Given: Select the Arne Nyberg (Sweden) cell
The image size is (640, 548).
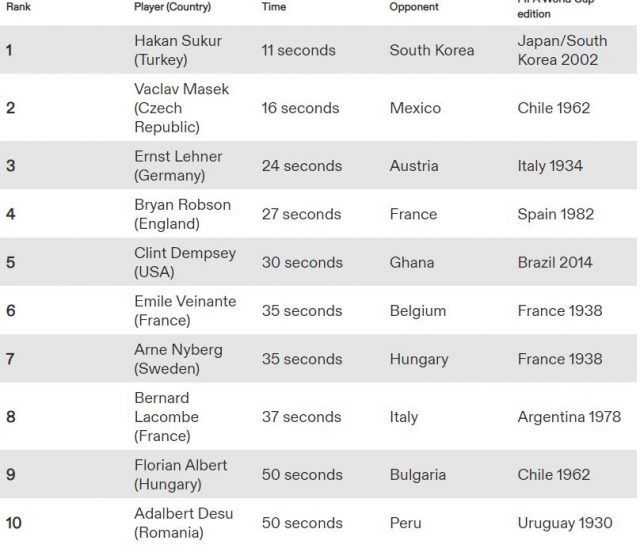Looking at the screenshot, I should (178, 359).
